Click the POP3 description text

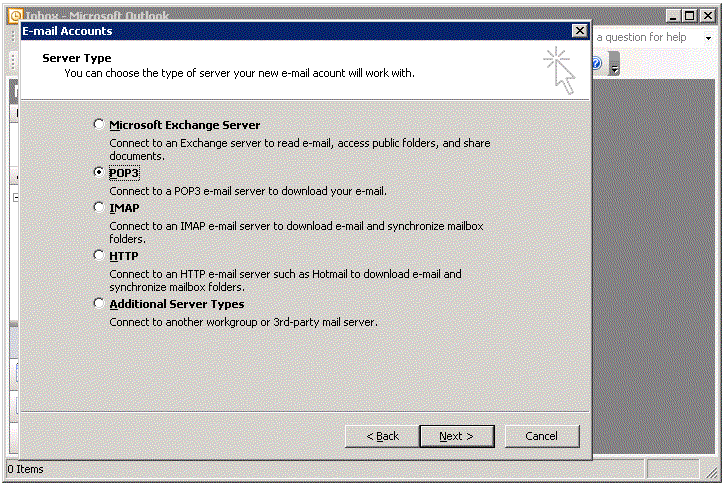click(x=248, y=191)
